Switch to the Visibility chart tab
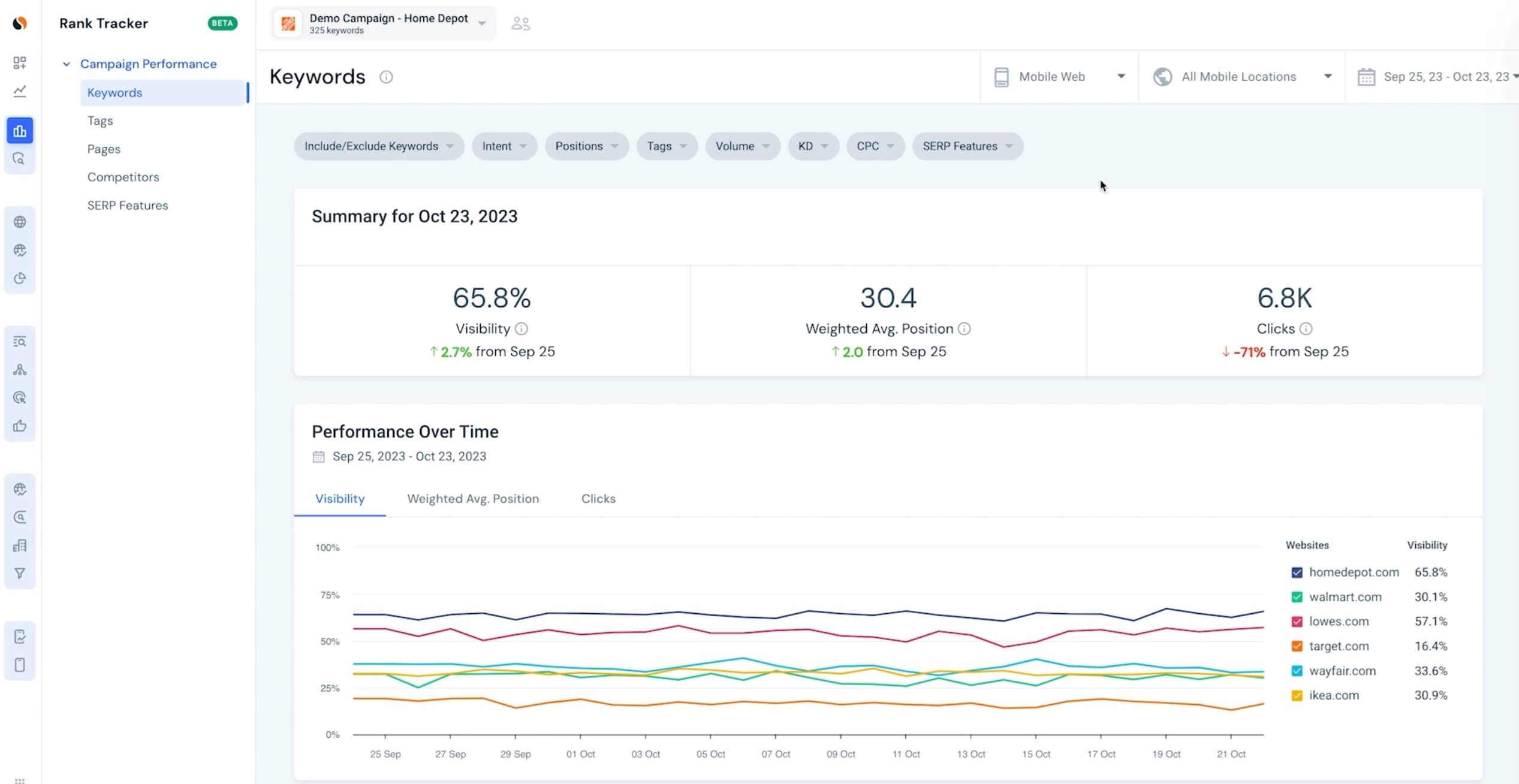 coord(340,499)
